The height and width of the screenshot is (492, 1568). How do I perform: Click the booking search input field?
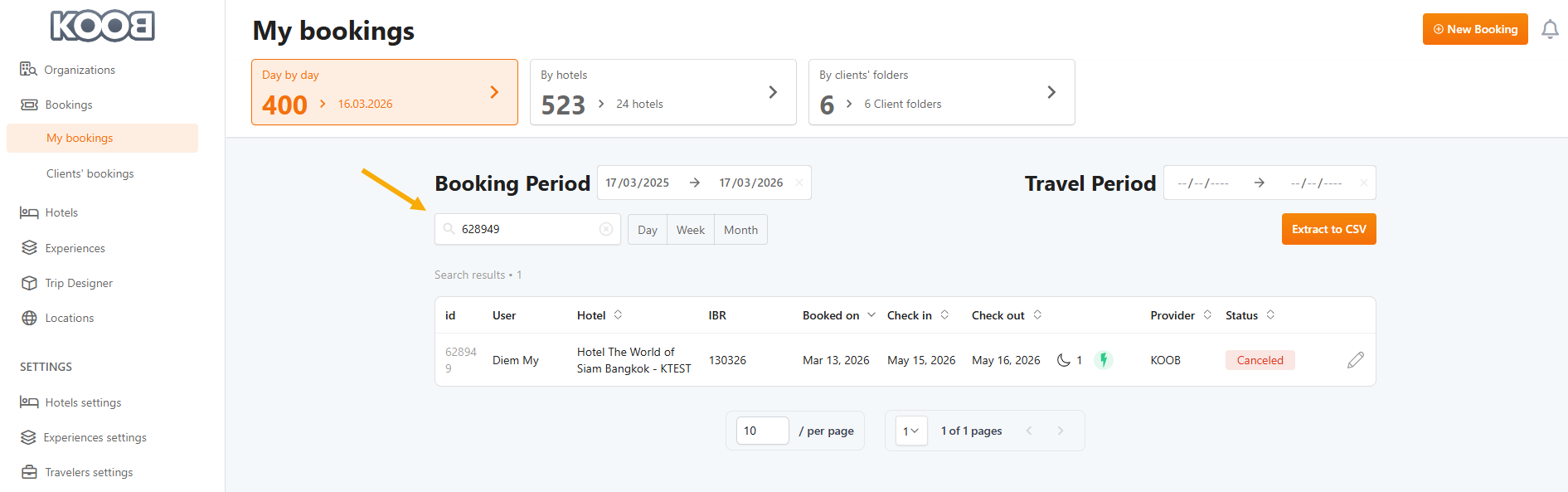pyautogui.click(x=527, y=229)
